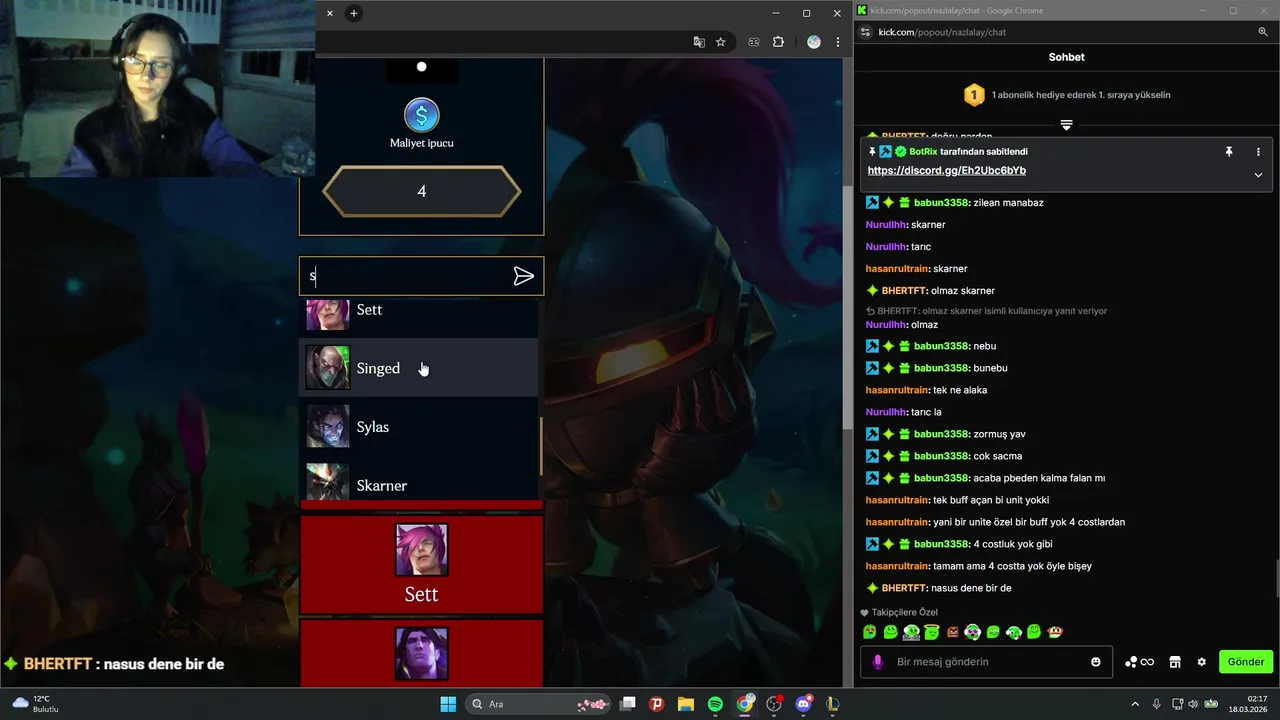Expand the leaderboard arrow under gift banner
The width and height of the screenshot is (1280, 720).
[x=1066, y=125]
